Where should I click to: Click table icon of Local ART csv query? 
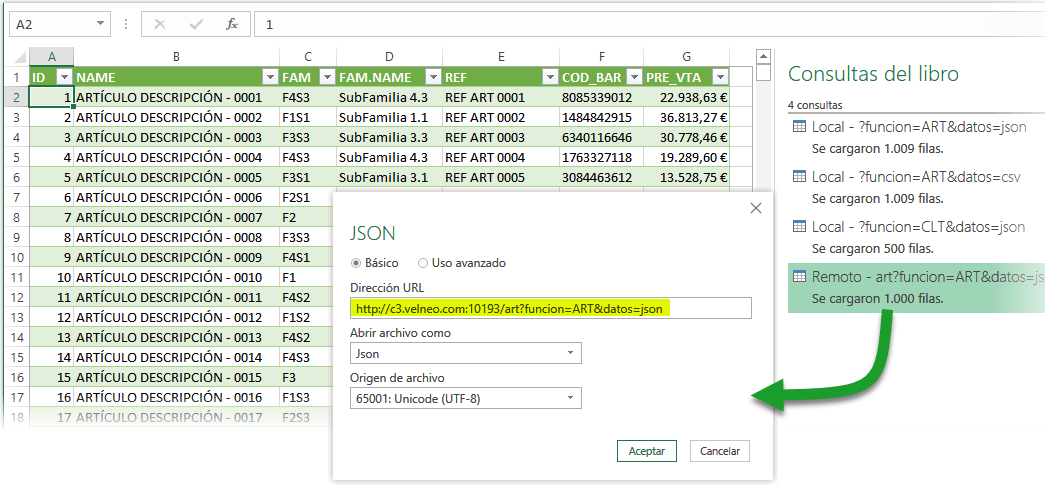[x=799, y=177]
